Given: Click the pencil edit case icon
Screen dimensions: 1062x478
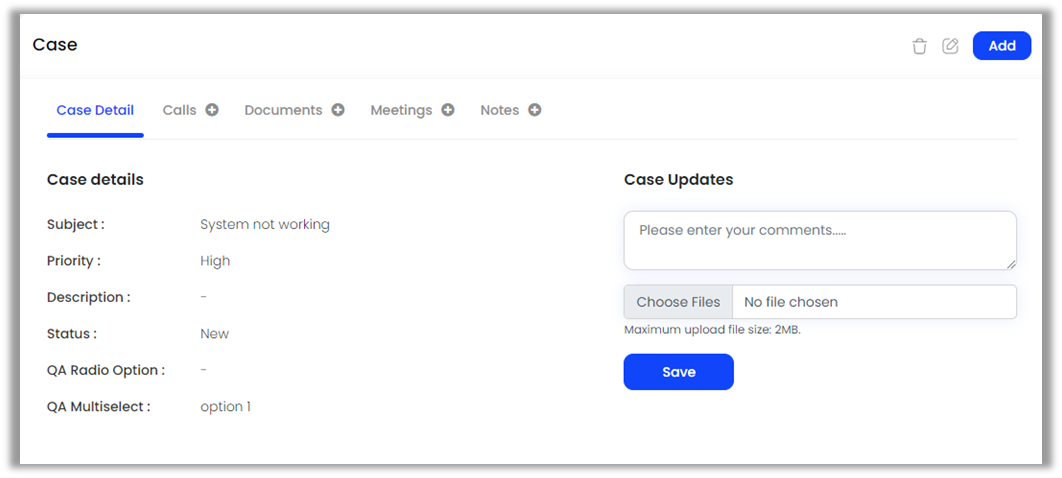Looking at the screenshot, I should pyautogui.click(x=950, y=46).
